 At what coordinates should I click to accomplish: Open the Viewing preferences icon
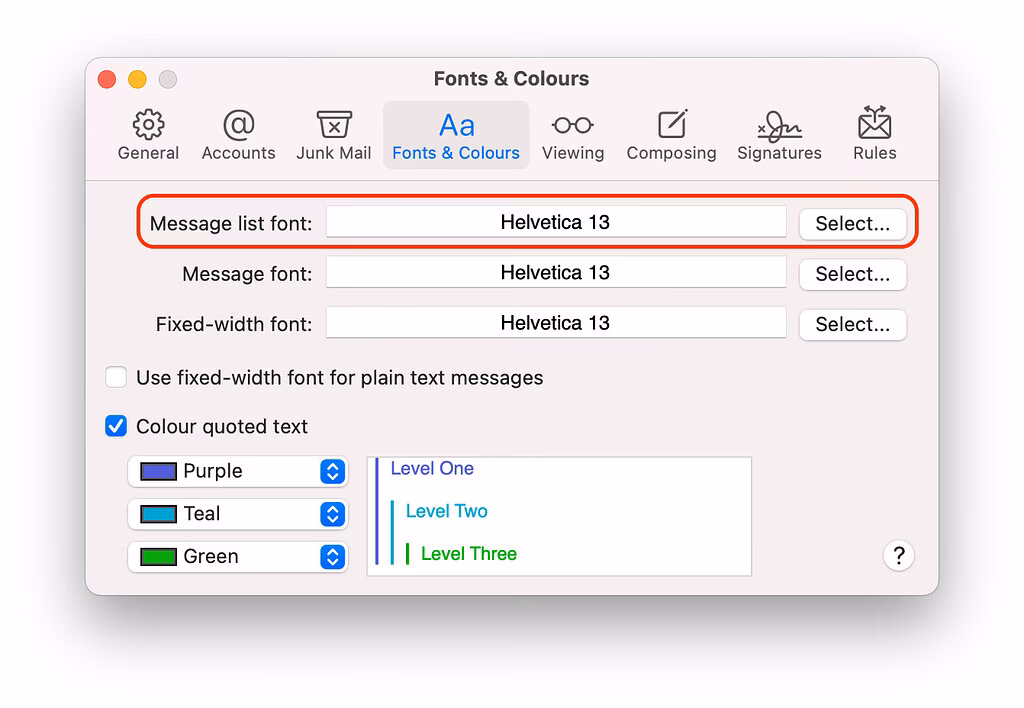point(572,133)
